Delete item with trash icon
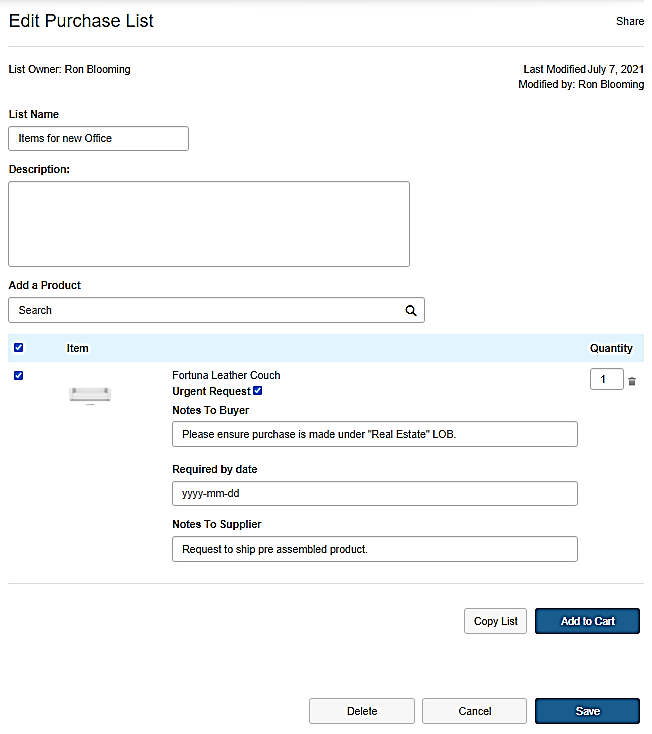Image resolution: width=652 pixels, height=734 pixels. tap(632, 381)
